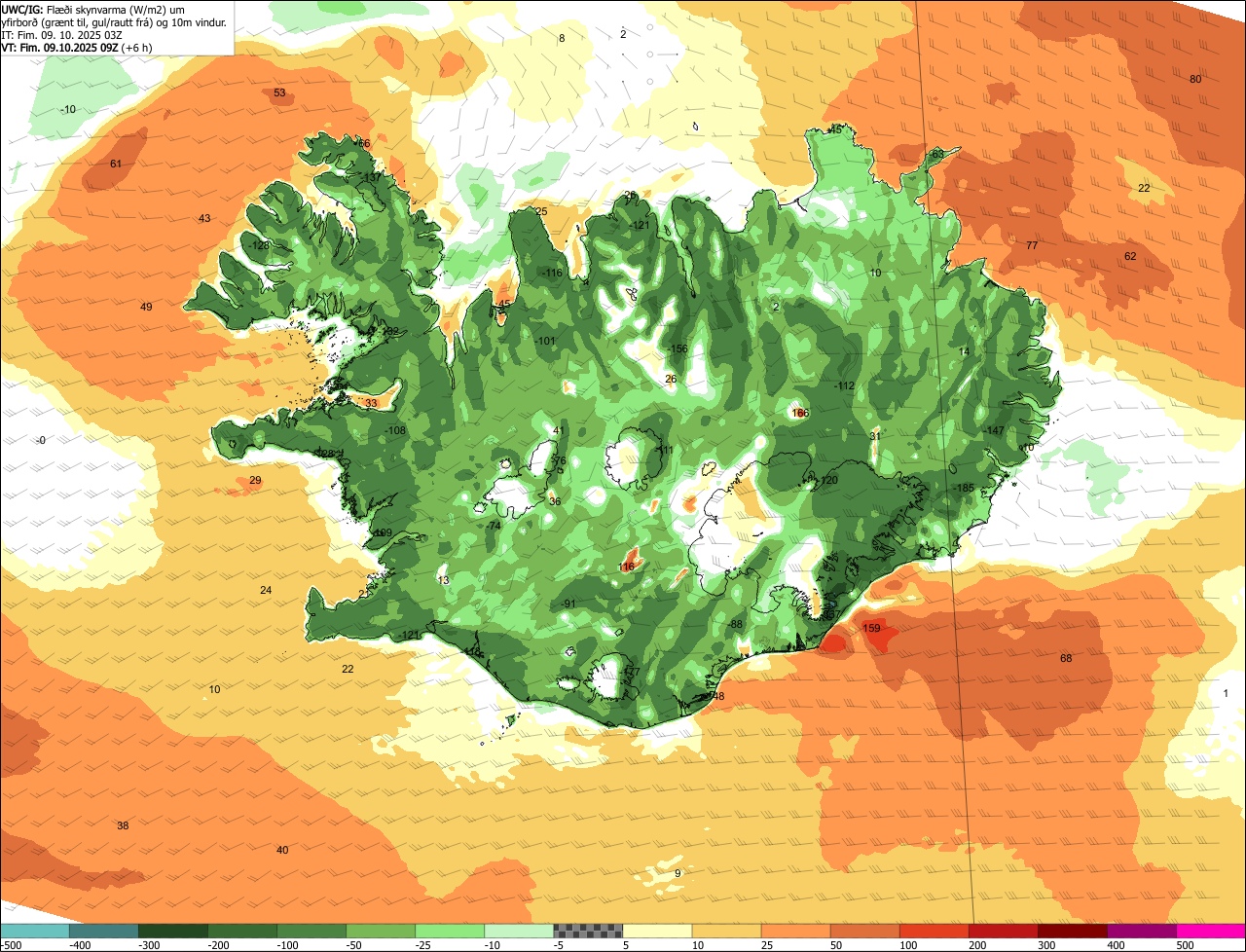1246x952 pixels.
Task: Select the checkered swatch between -5 and 5
Action: pos(588,931)
